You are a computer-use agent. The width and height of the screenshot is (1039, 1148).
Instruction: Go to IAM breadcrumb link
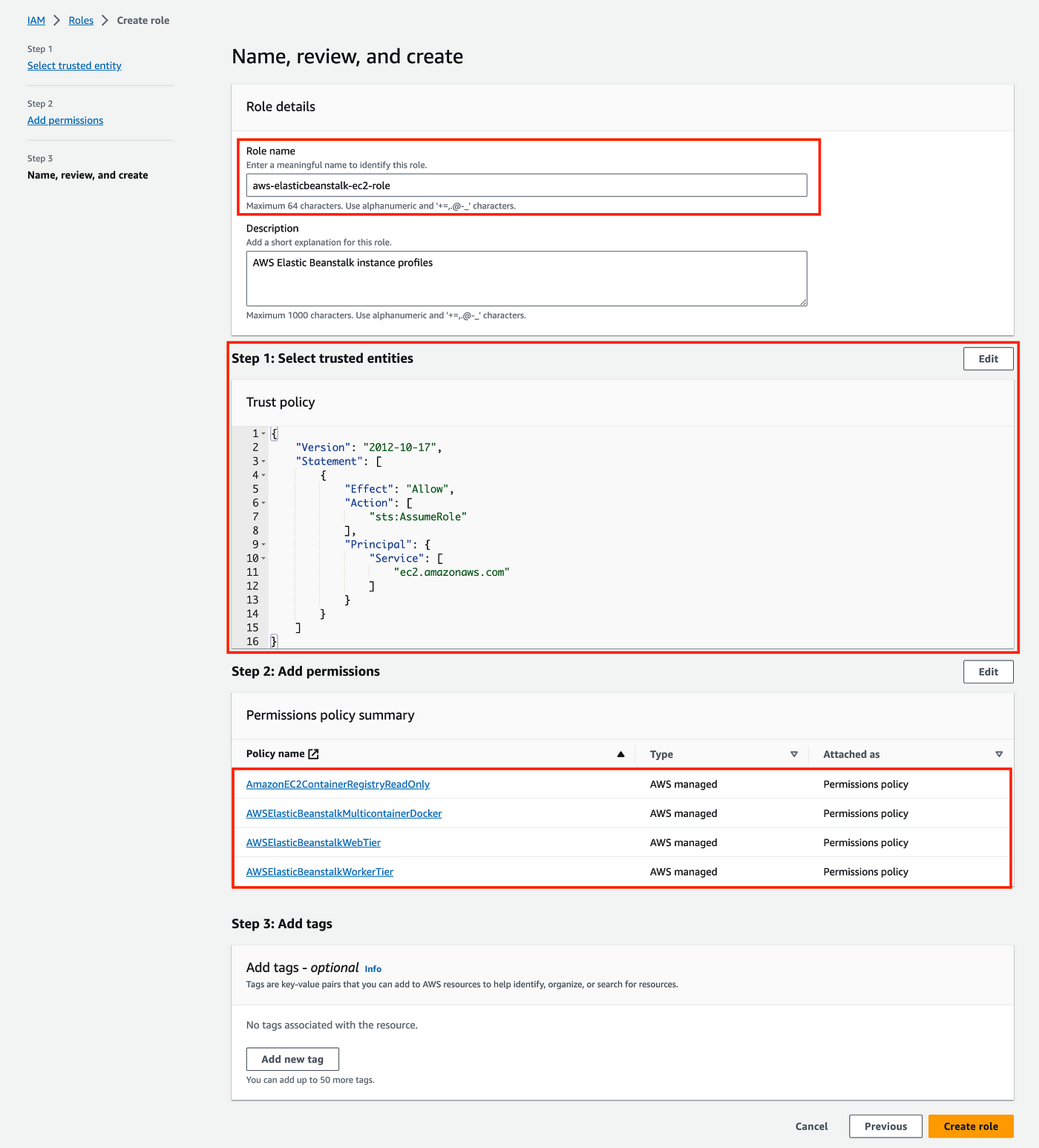click(36, 21)
